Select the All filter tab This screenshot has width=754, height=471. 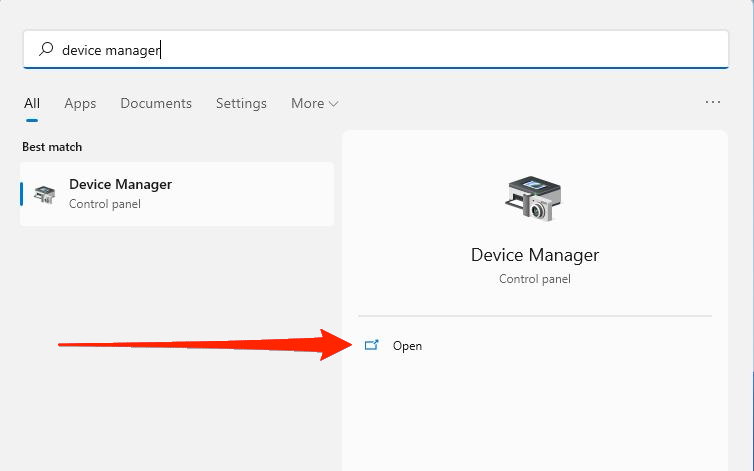pyautogui.click(x=32, y=103)
